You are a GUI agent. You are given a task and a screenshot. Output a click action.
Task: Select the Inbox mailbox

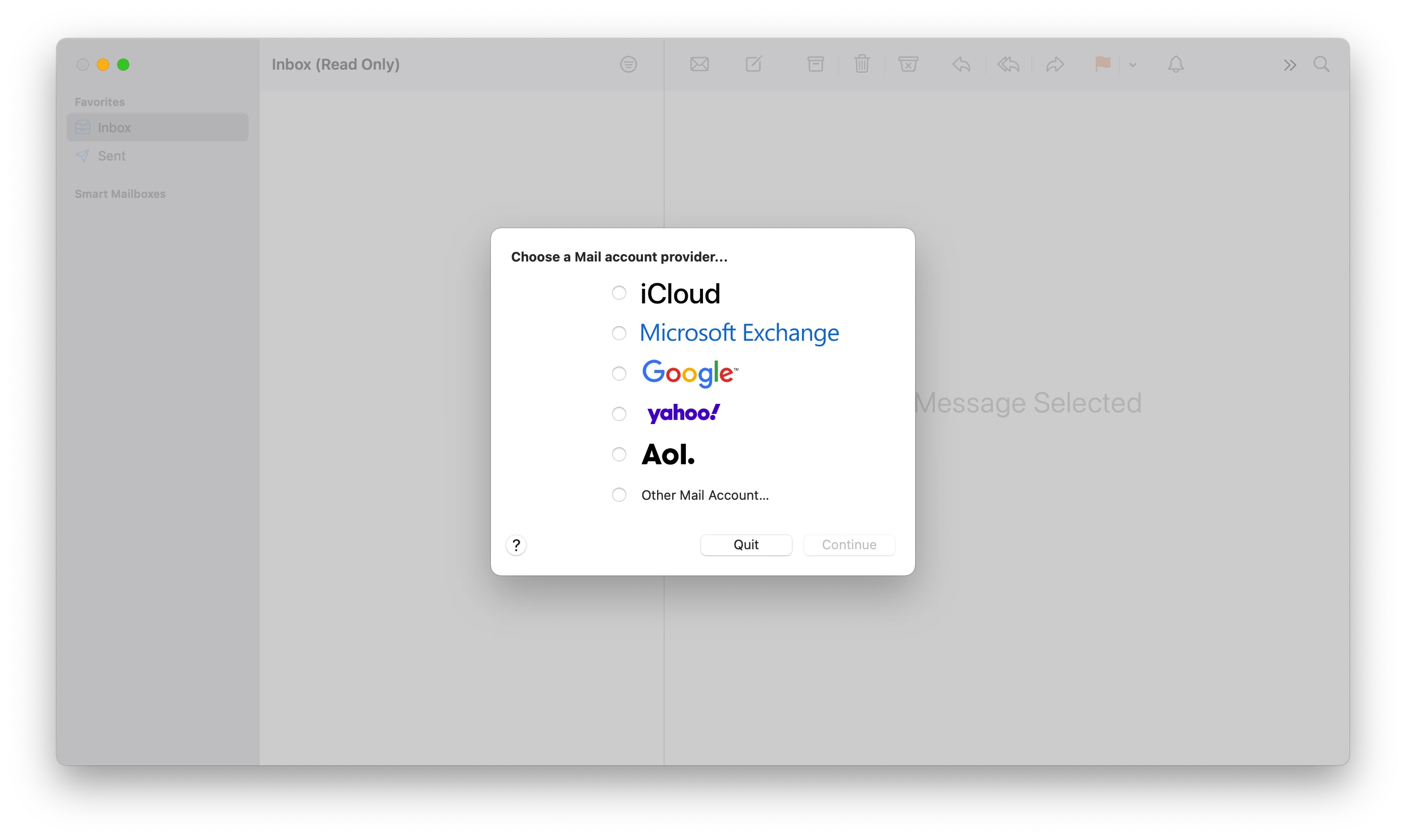(115, 127)
